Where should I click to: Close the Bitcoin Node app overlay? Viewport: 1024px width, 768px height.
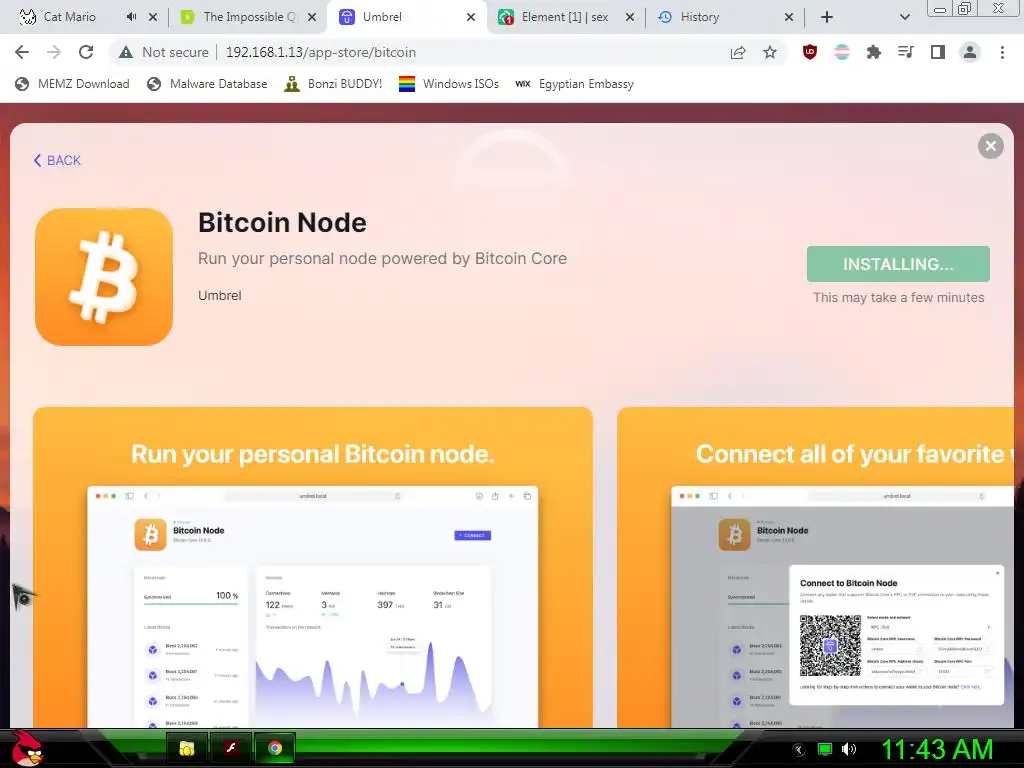[x=990, y=146]
